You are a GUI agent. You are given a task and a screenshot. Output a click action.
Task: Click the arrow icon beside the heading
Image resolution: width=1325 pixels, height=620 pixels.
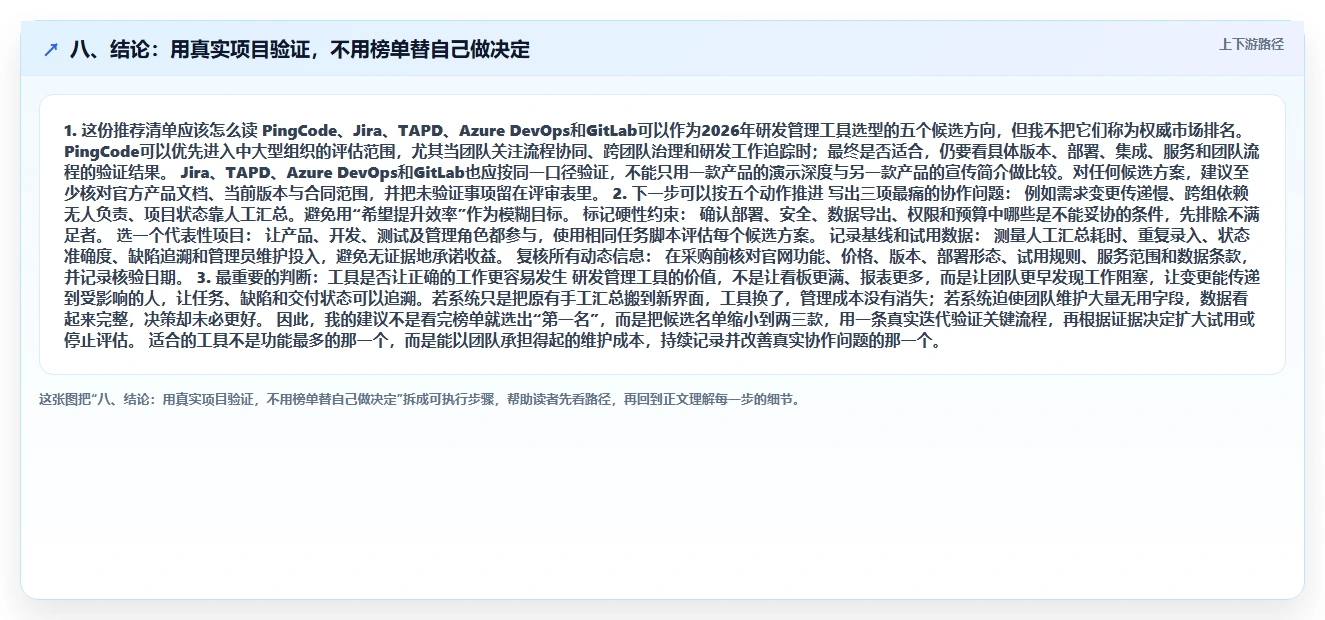pos(51,50)
